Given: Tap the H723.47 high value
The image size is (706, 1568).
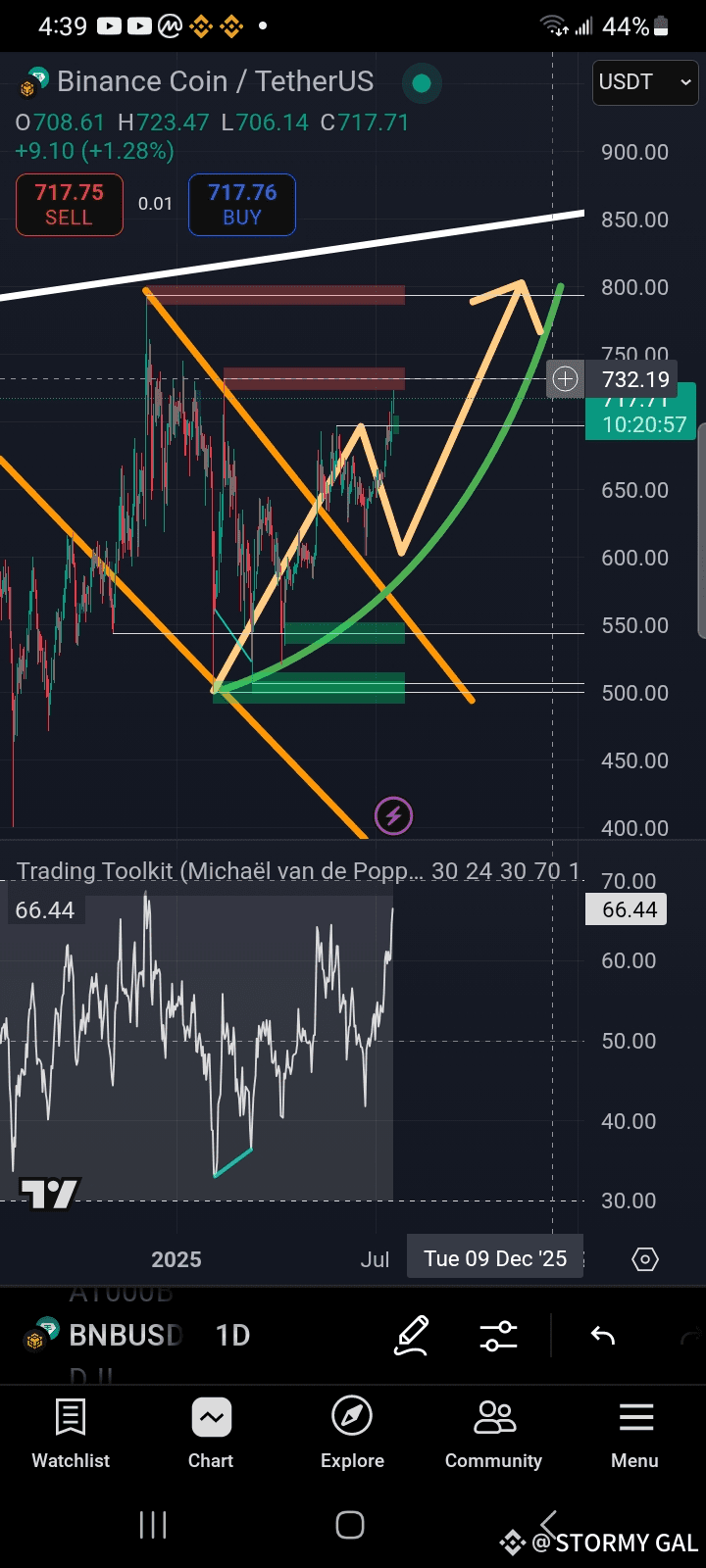Looking at the screenshot, I should [x=164, y=122].
